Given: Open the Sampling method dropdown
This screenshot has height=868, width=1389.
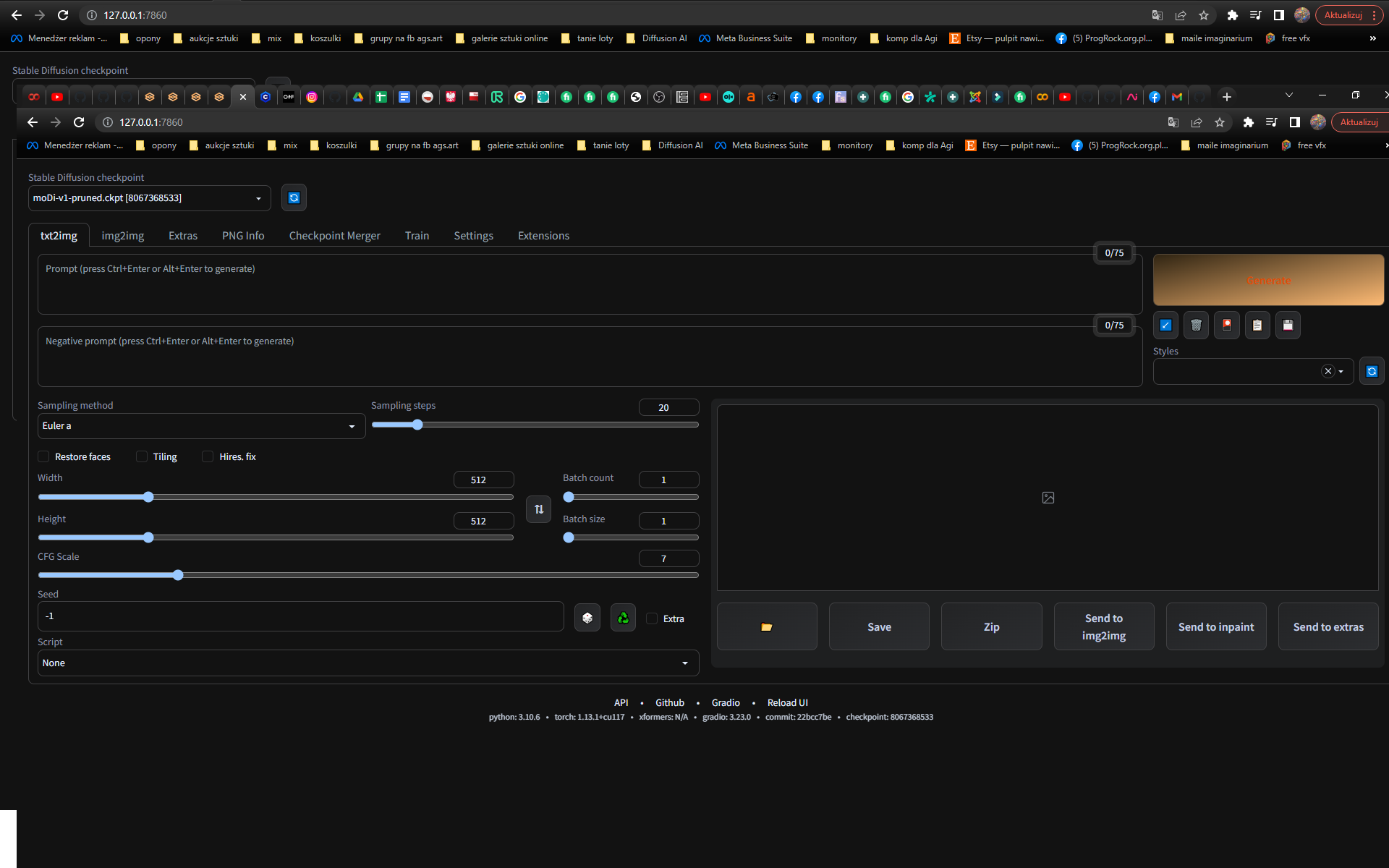Looking at the screenshot, I should (x=201, y=426).
